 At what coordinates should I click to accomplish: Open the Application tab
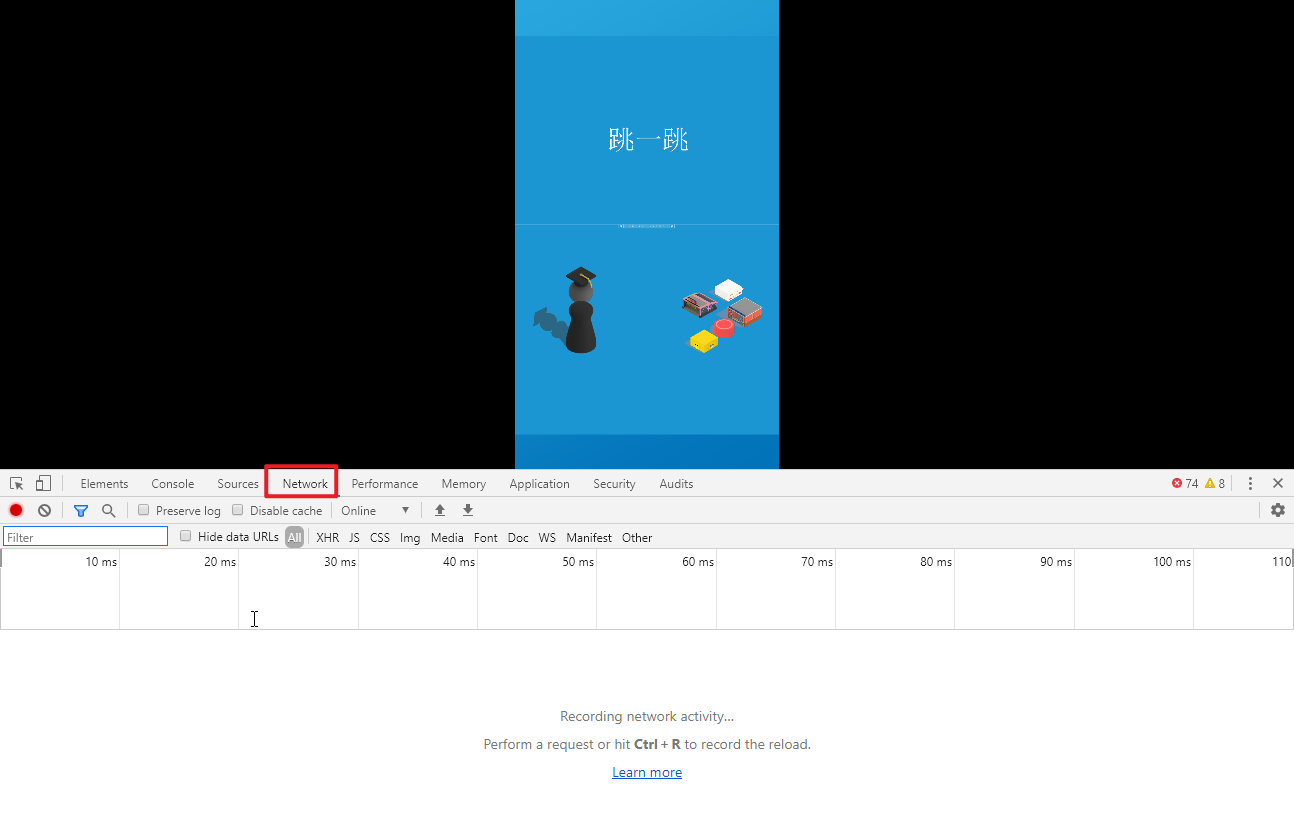pos(539,483)
